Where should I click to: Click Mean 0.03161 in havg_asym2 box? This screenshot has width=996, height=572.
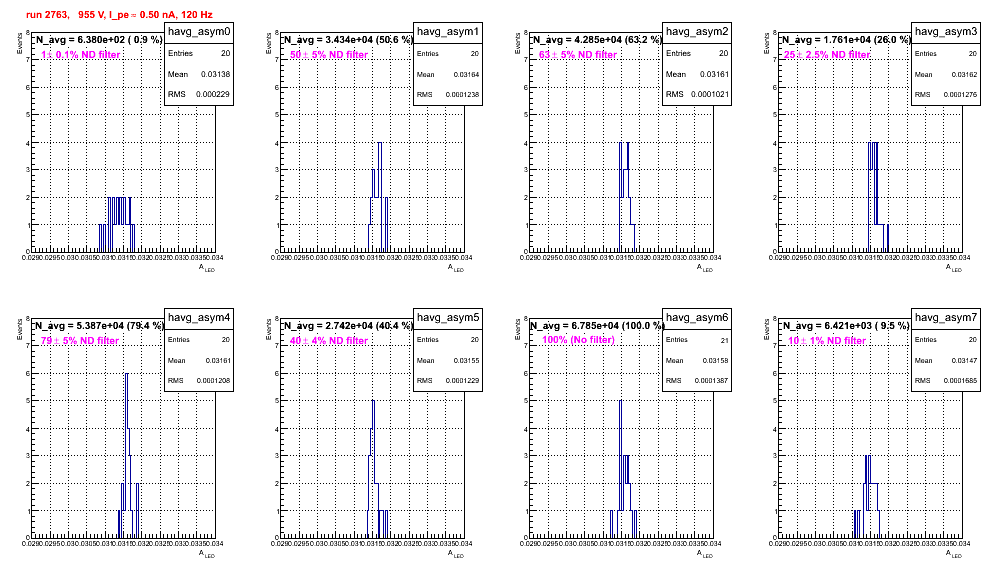pyautogui.click(x=697, y=74)
